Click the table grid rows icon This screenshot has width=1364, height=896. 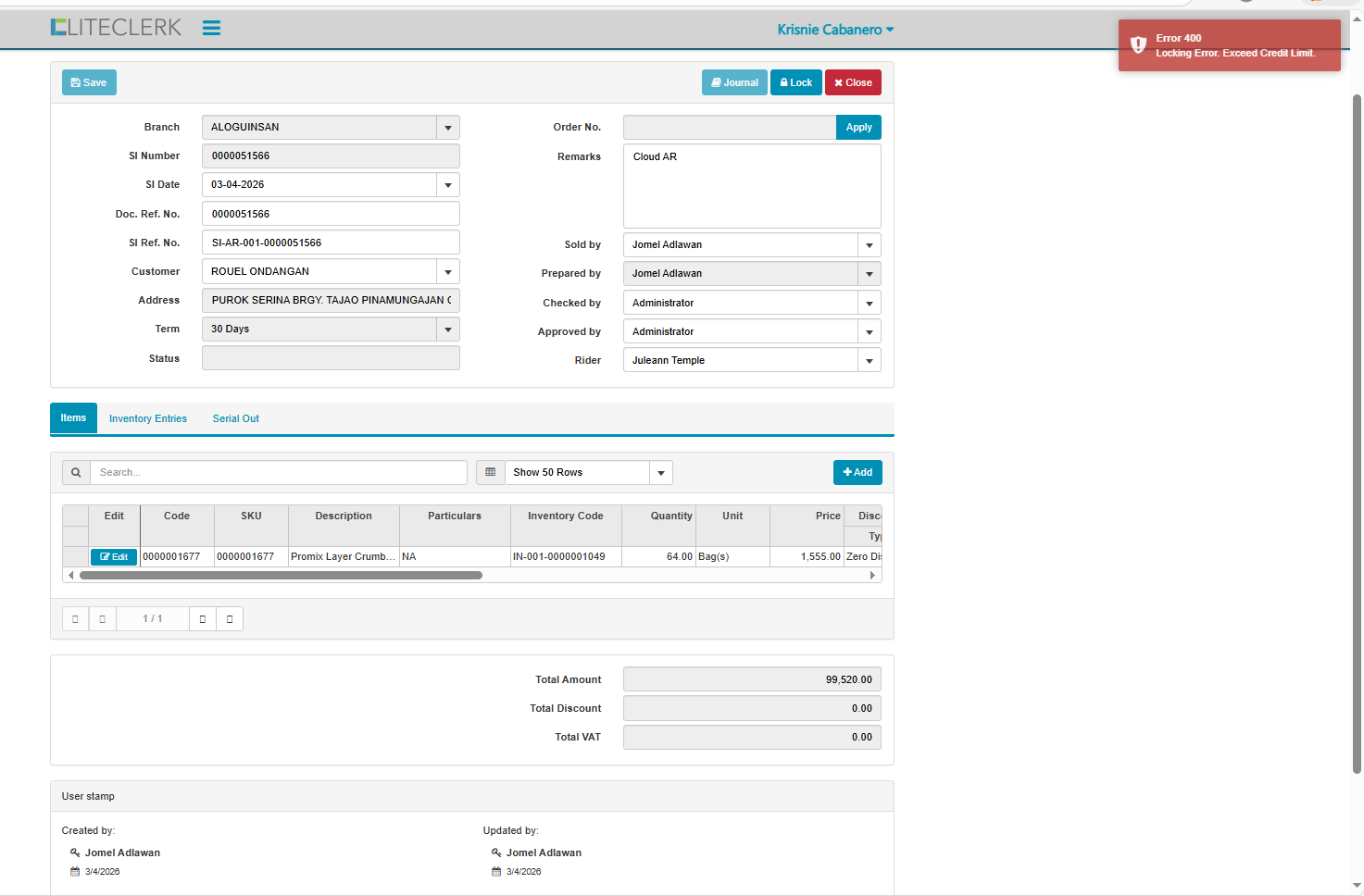(491, 472)
